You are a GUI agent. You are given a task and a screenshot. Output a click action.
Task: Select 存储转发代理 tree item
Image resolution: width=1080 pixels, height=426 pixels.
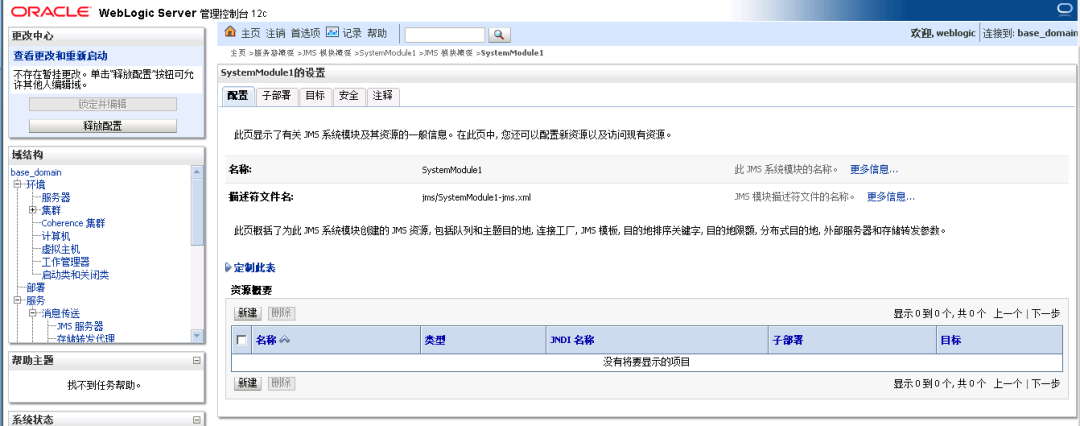point(85,338)
